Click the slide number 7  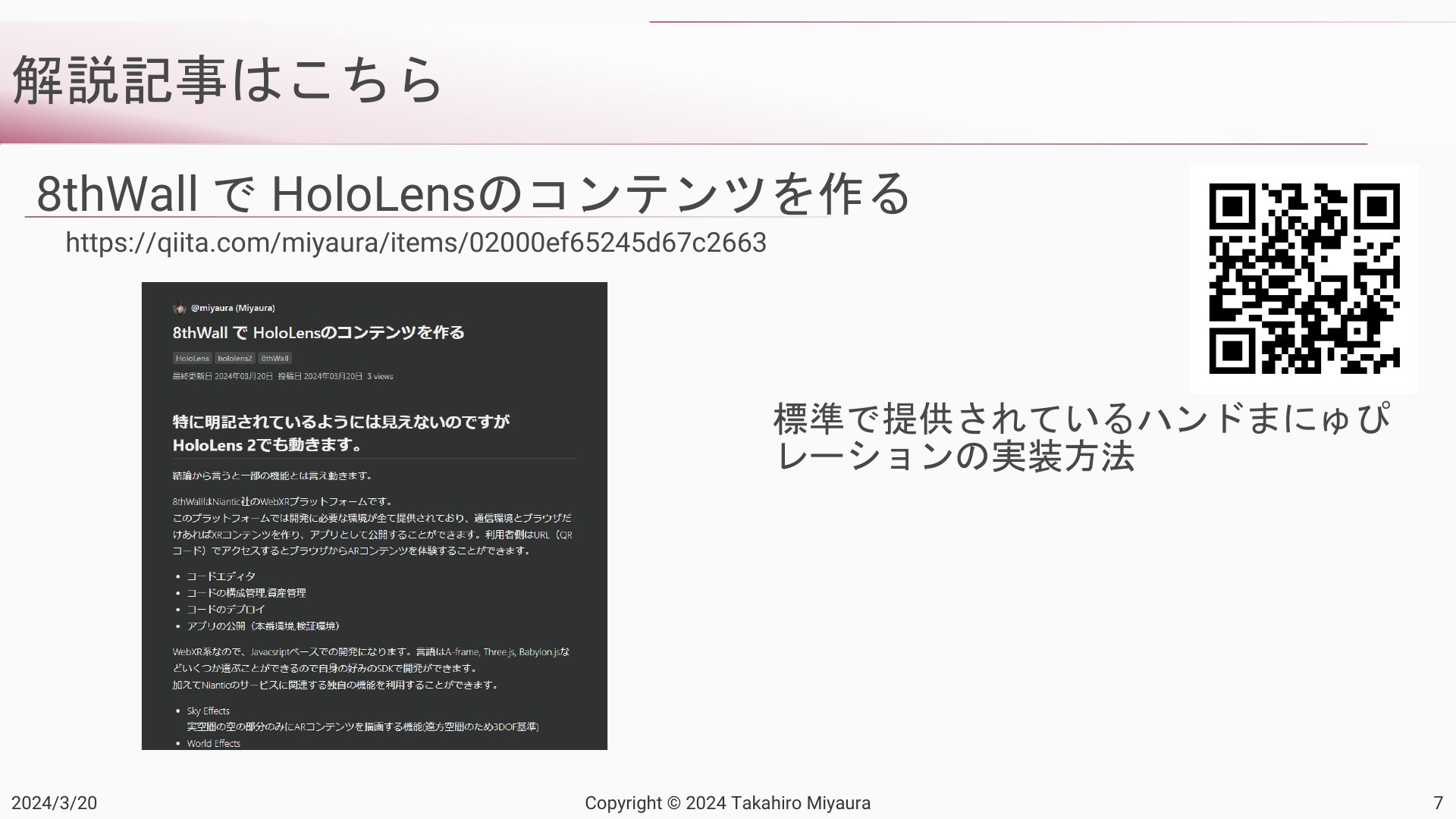(x=1438, y=803)
